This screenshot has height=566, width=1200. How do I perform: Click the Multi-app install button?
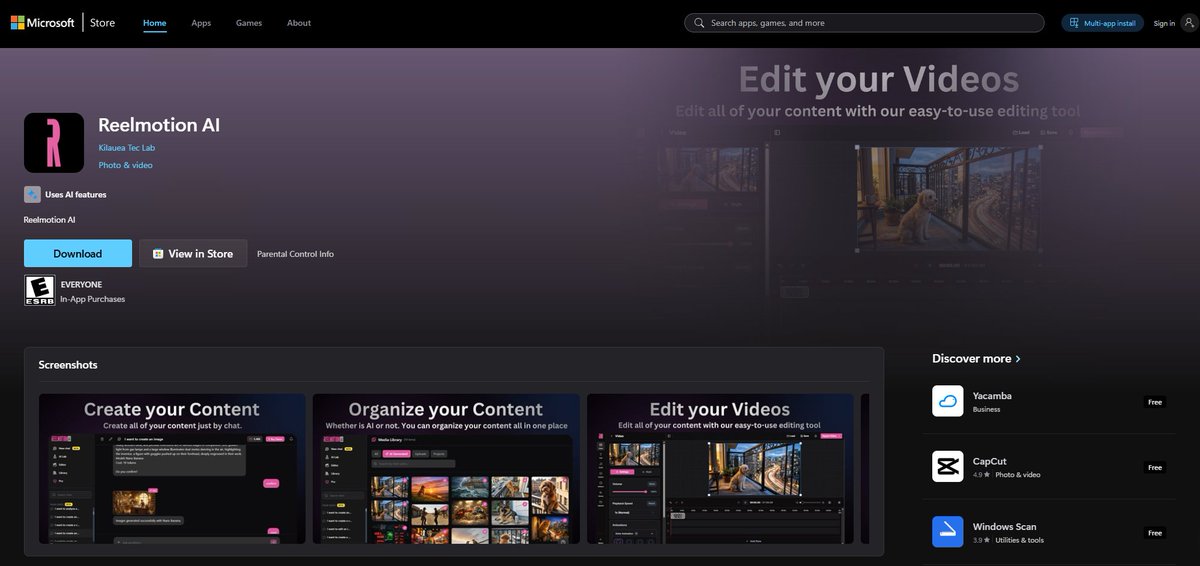pyautogui.click(x=1102, y=23)
